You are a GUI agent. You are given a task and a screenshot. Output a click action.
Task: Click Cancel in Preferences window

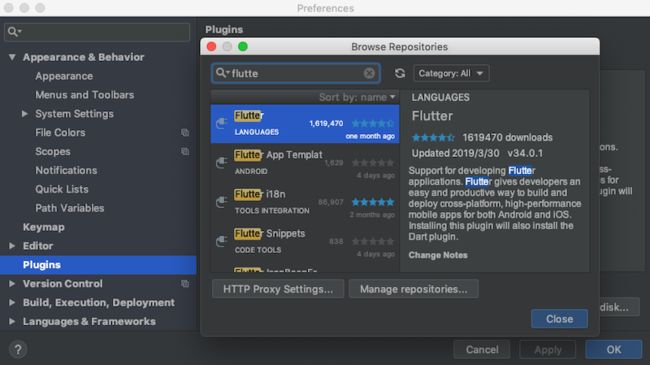click(482, 350)
